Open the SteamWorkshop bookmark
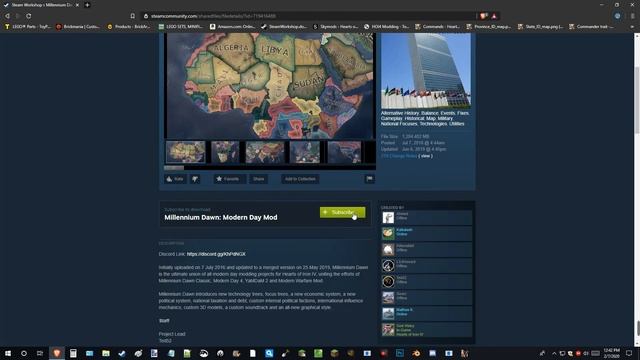640x360 pixels. click(284, 27)
